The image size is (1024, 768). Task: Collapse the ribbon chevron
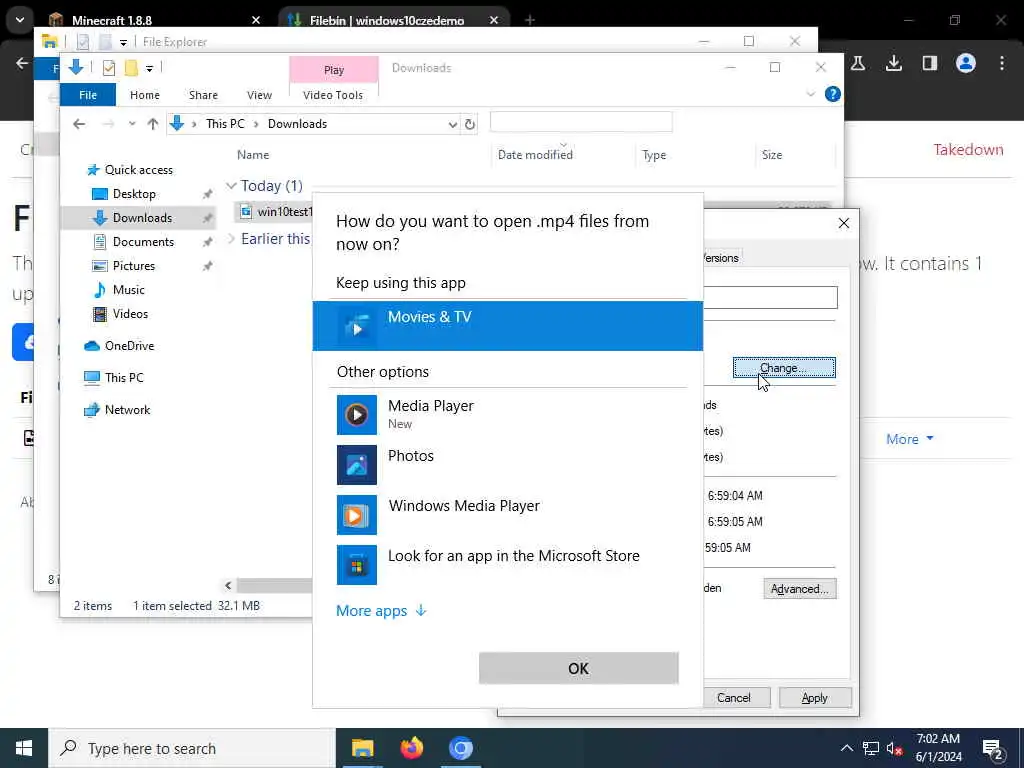810,94
